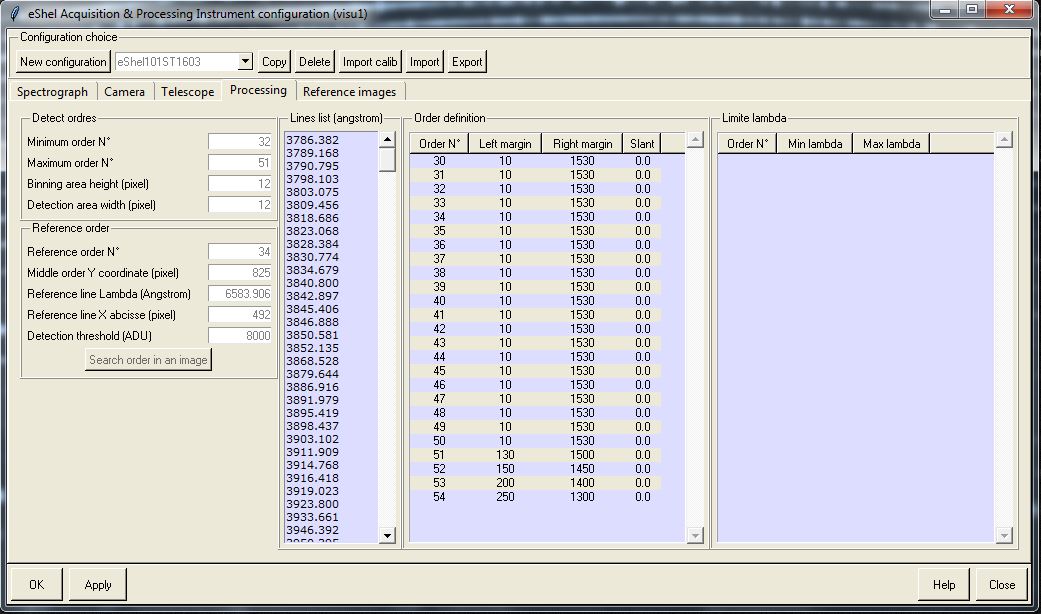The image size is (1041, 614).
Task: Sort by the Order N° column header
Action: click(x=440, y=142)
